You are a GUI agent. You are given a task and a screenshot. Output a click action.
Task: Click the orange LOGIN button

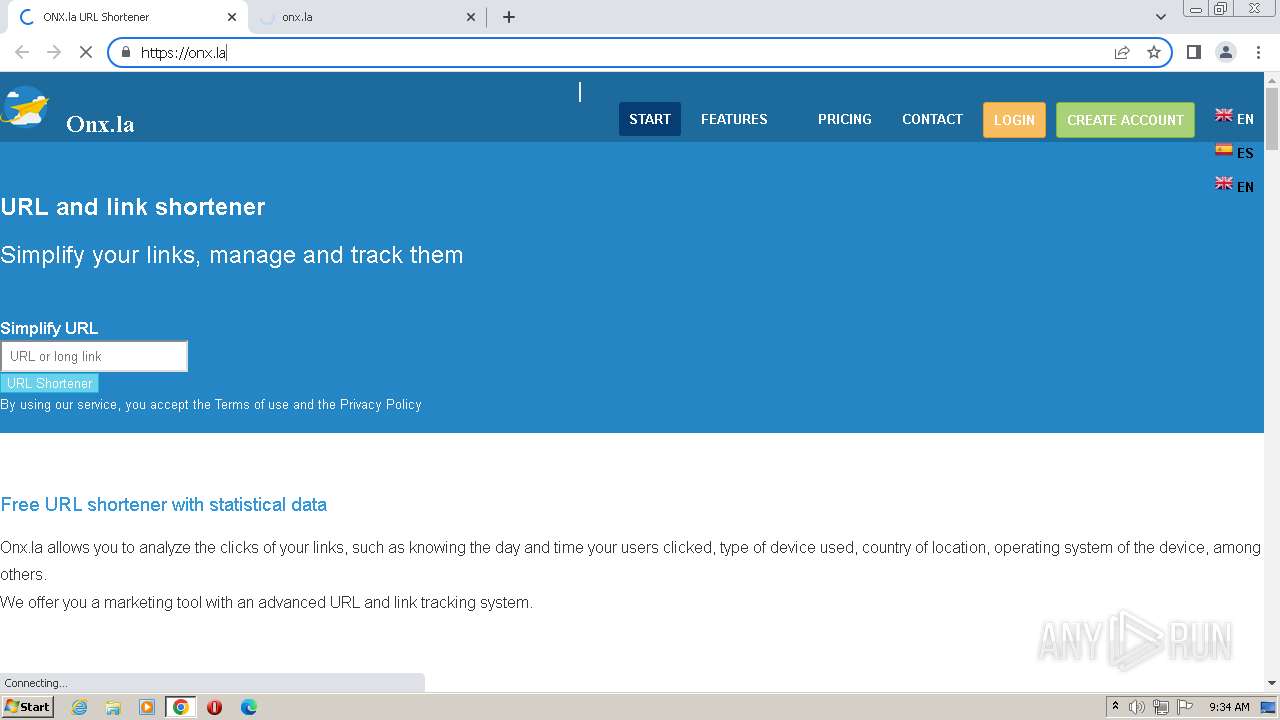coord(1014,120)
